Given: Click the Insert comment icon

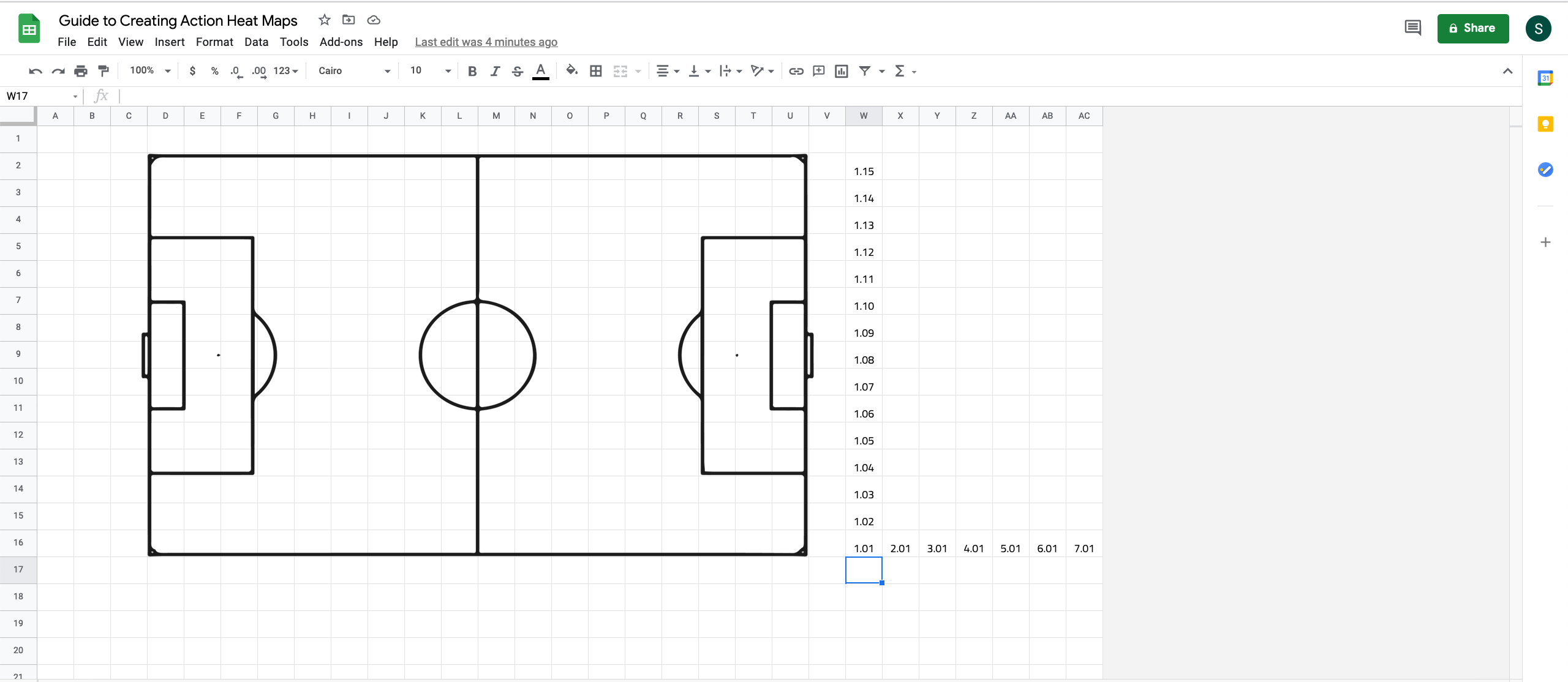Looking at the screenshot, I should (818, 71).
